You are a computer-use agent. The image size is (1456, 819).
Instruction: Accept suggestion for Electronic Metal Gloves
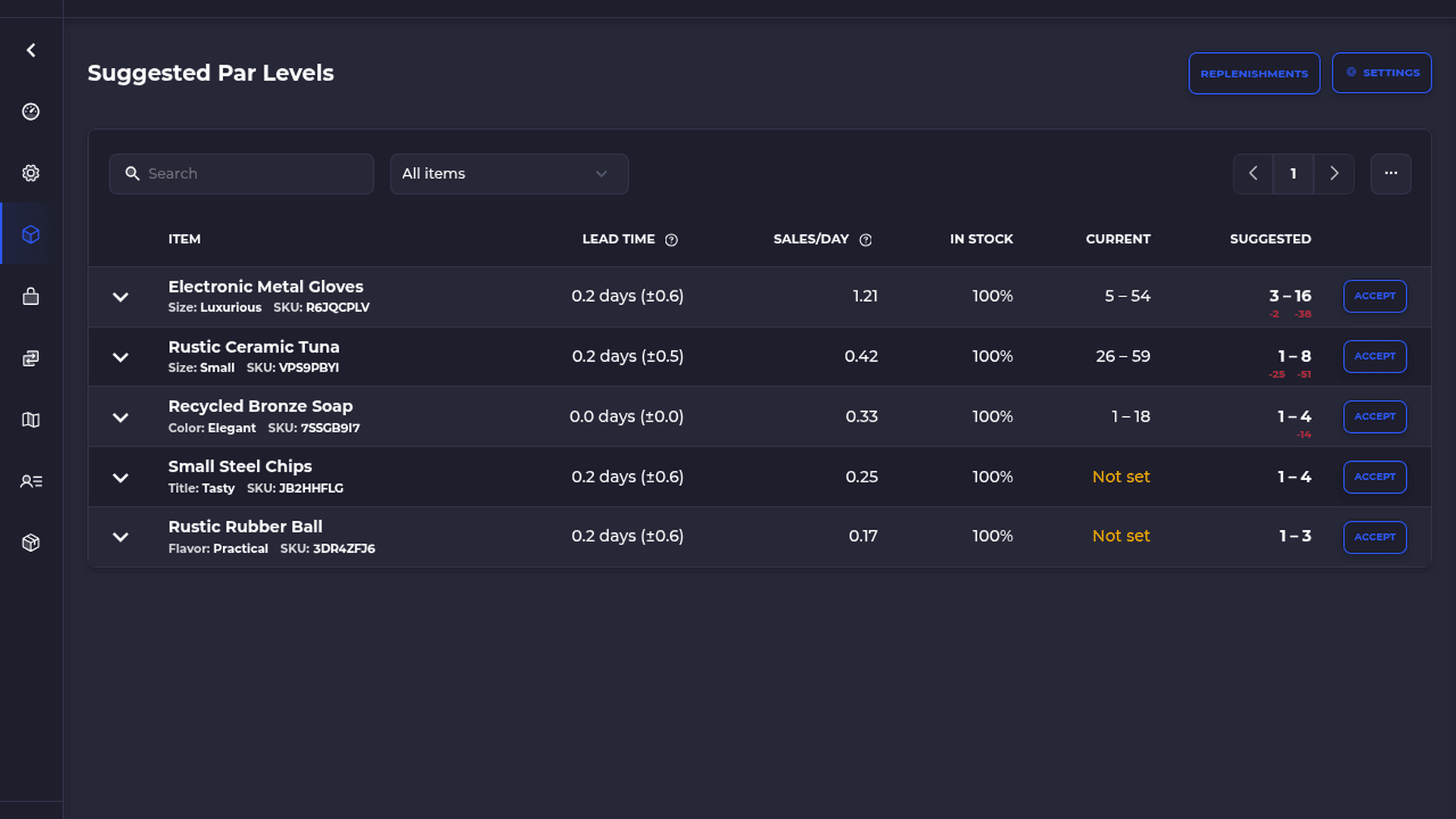1375,296
